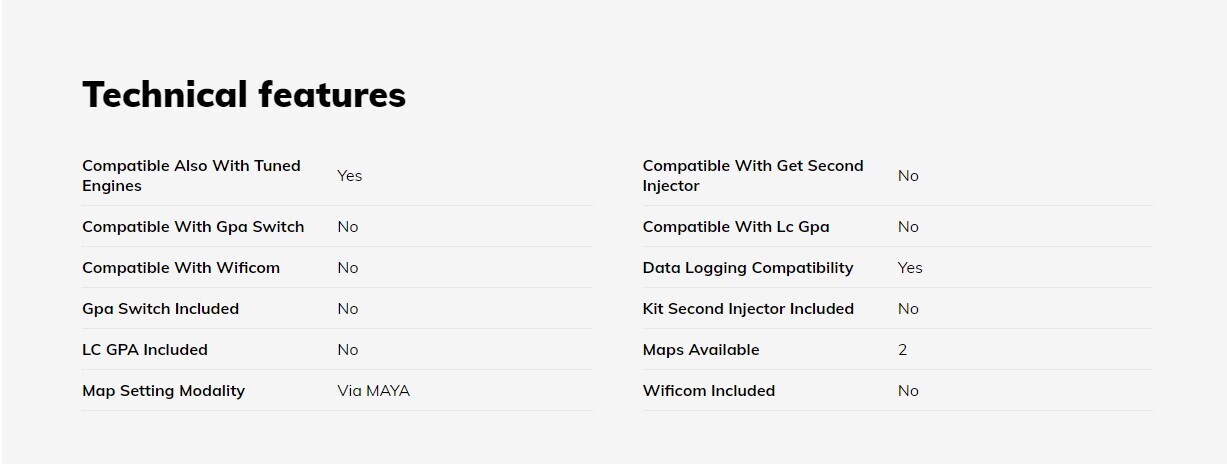Image resolution: width=1227 pixels, height=464 pixels.
Task: Click the Compatible With Wificom label
Action: 181,268
